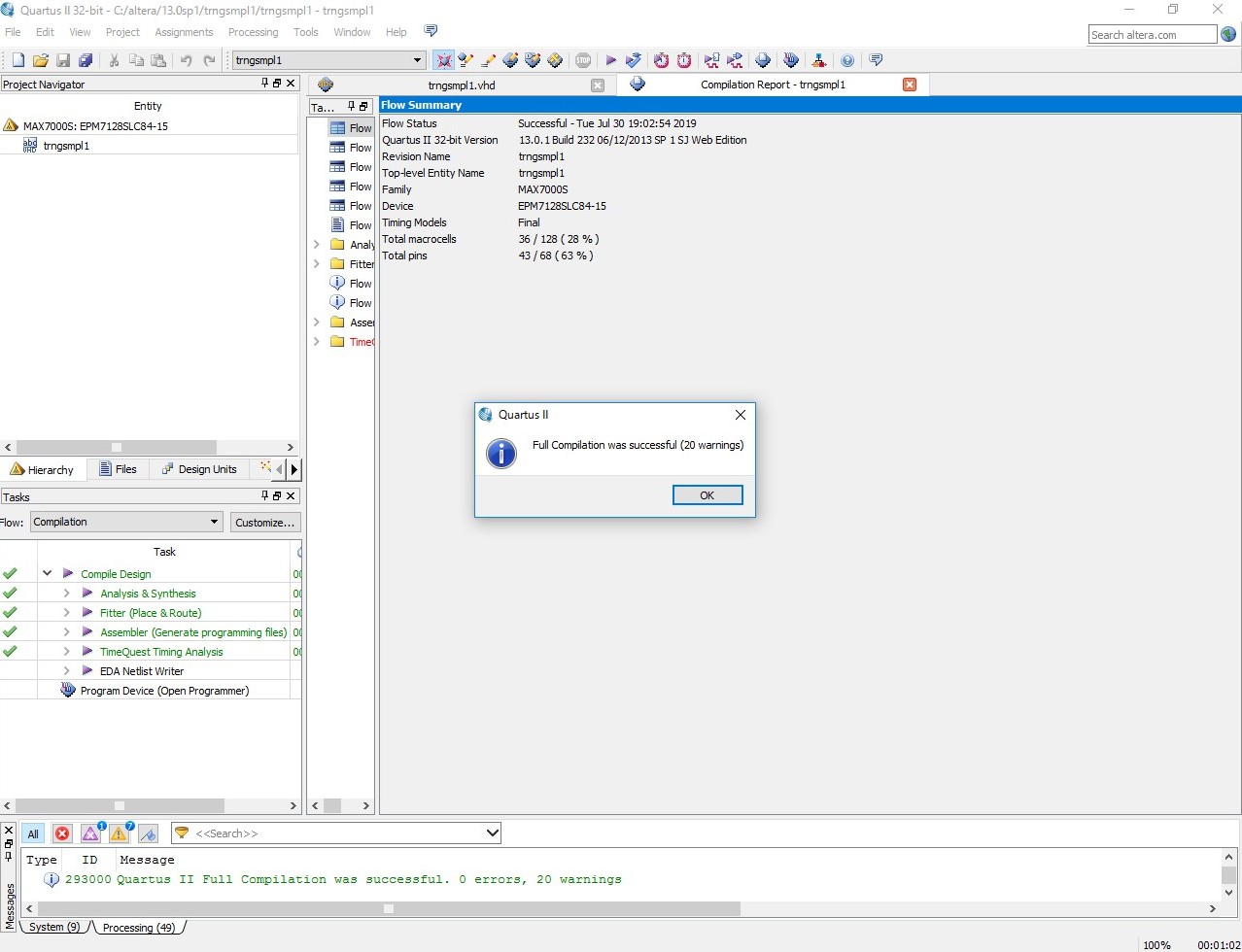This screenshot has height=952, width=1242.
Task: Select trngsmpl1 entity in Project Navigator
Action: pyautogui.click(x=65, y=146)
